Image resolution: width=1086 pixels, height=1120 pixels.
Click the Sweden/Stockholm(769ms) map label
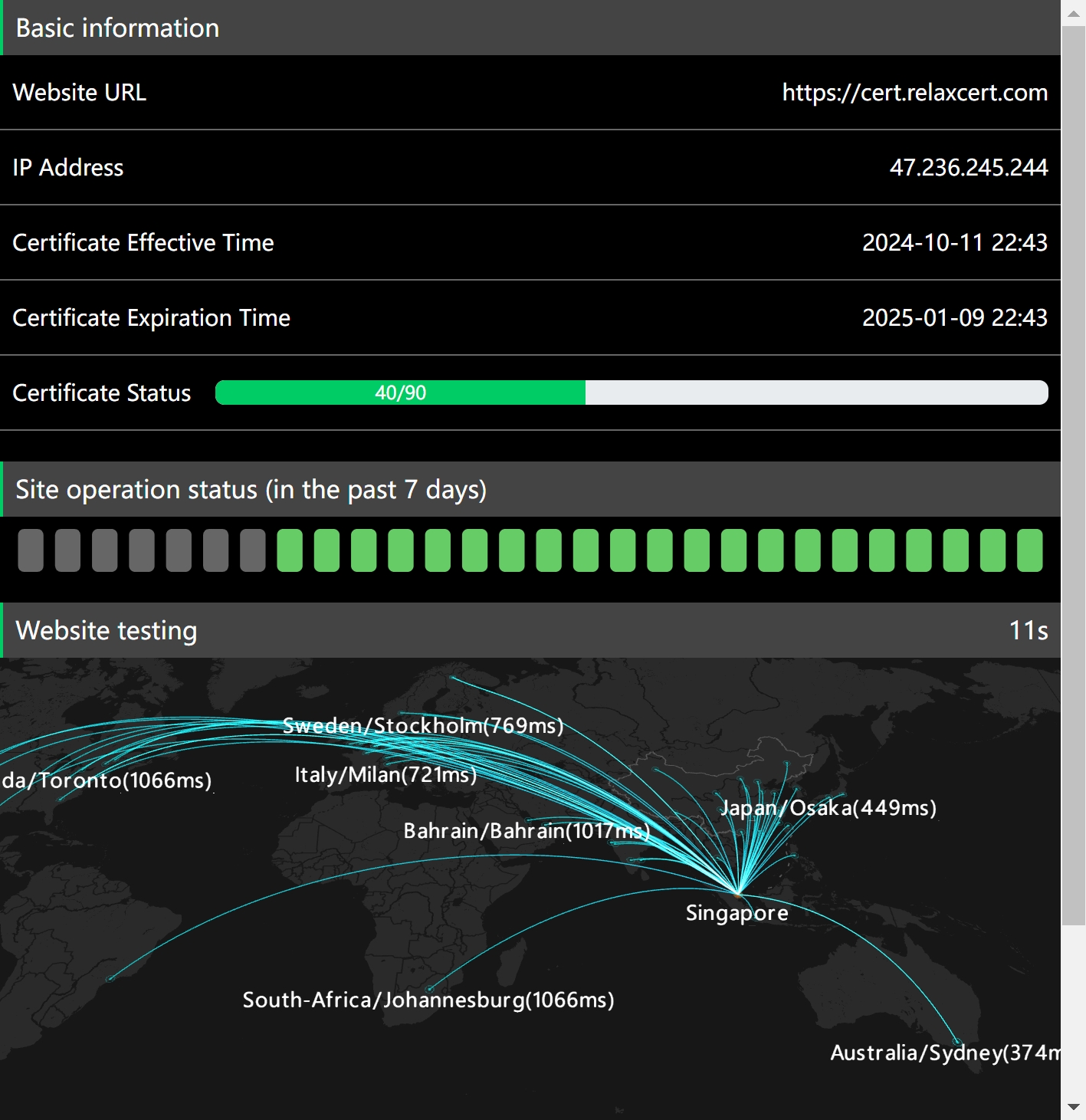(423, 725)
